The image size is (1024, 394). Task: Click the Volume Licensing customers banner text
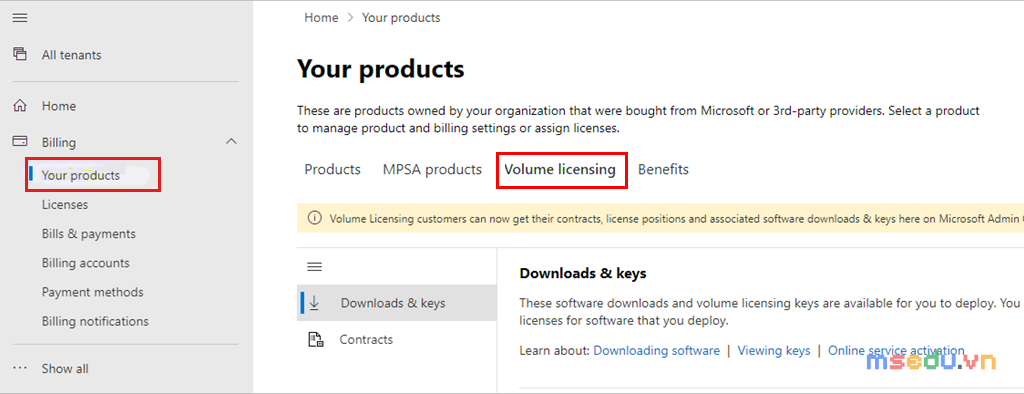tap(677, 218)
